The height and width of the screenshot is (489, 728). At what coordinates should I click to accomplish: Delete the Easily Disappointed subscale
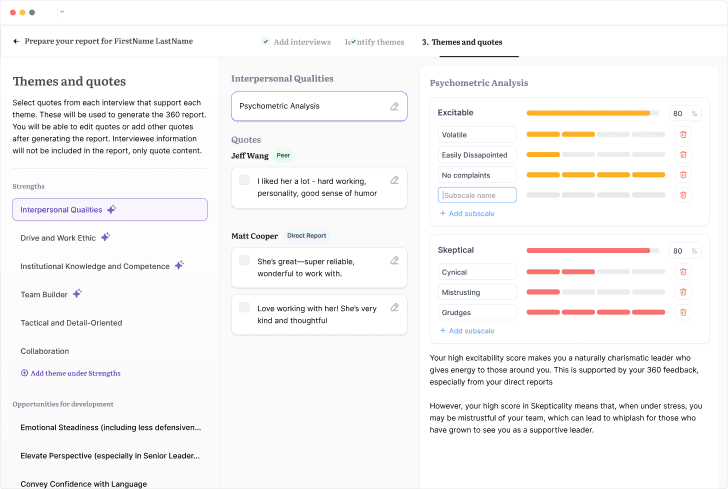coord(683,154)
